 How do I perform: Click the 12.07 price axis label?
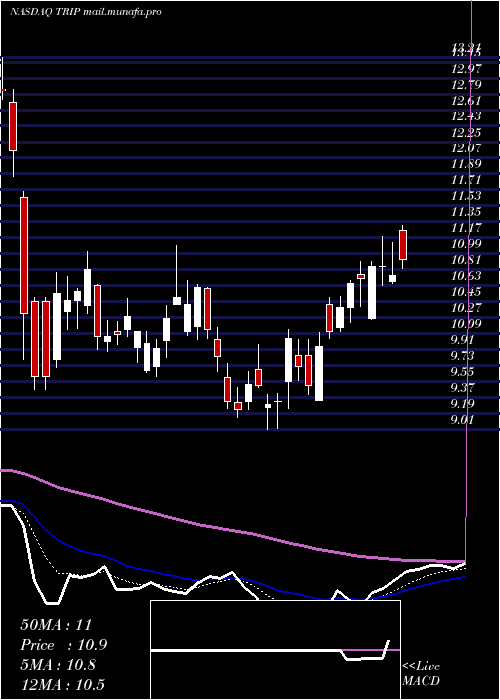(467, 148)
